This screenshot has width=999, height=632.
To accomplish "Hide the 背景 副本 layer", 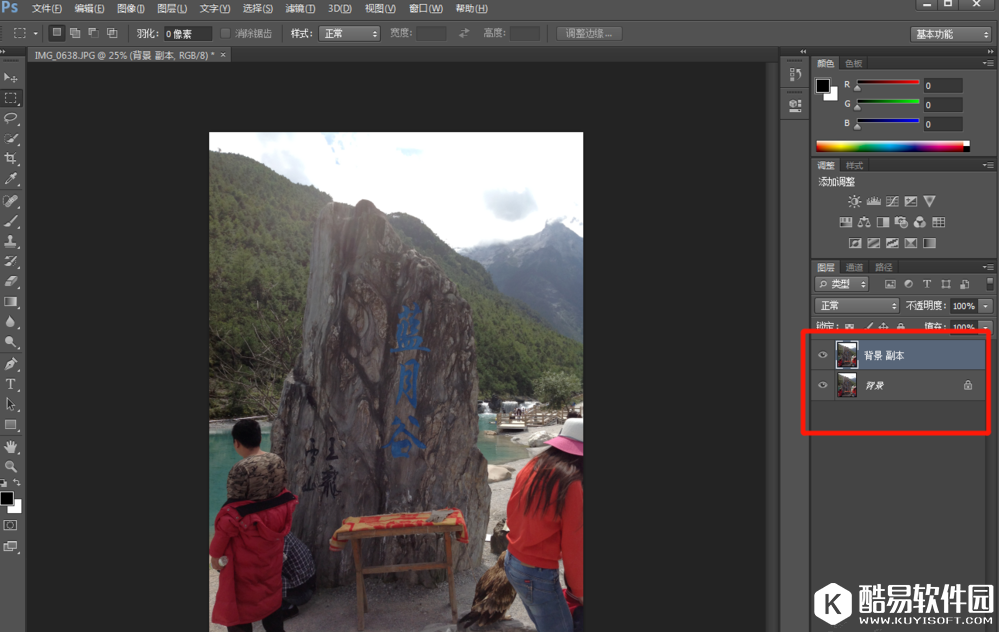I will 823,355.
